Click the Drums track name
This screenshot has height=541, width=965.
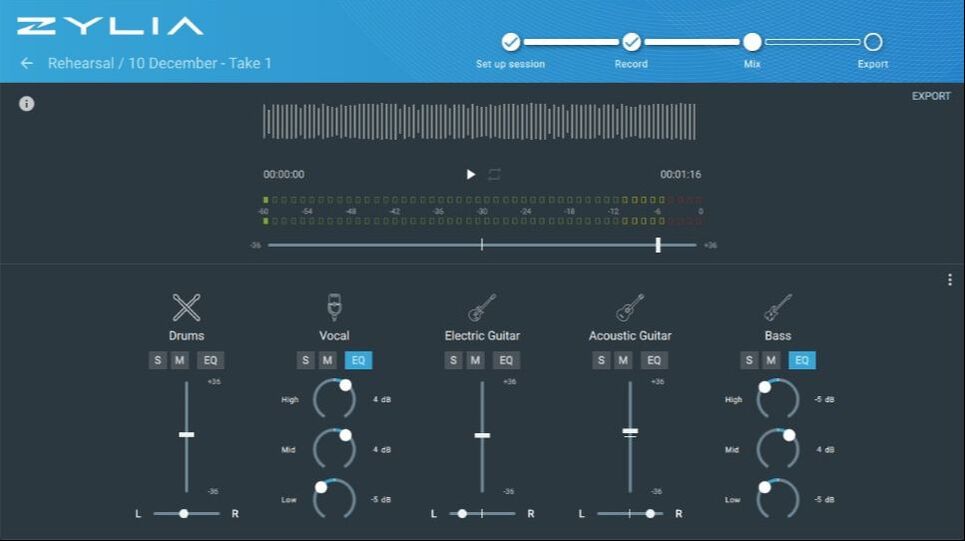point(186,335)
